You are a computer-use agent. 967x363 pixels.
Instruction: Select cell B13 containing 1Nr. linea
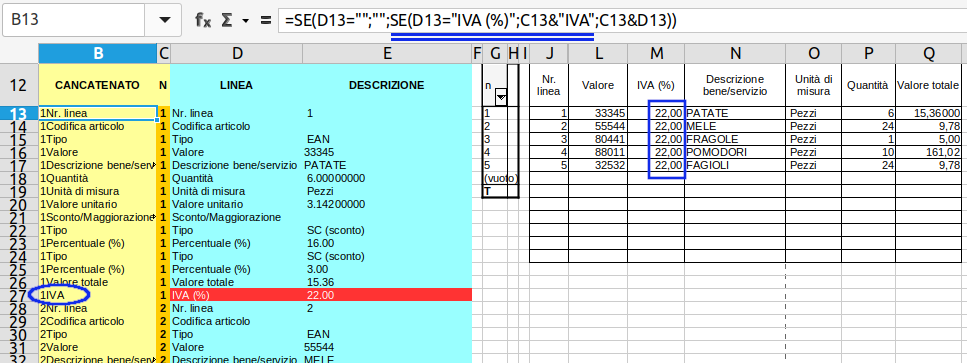point(97,113)
